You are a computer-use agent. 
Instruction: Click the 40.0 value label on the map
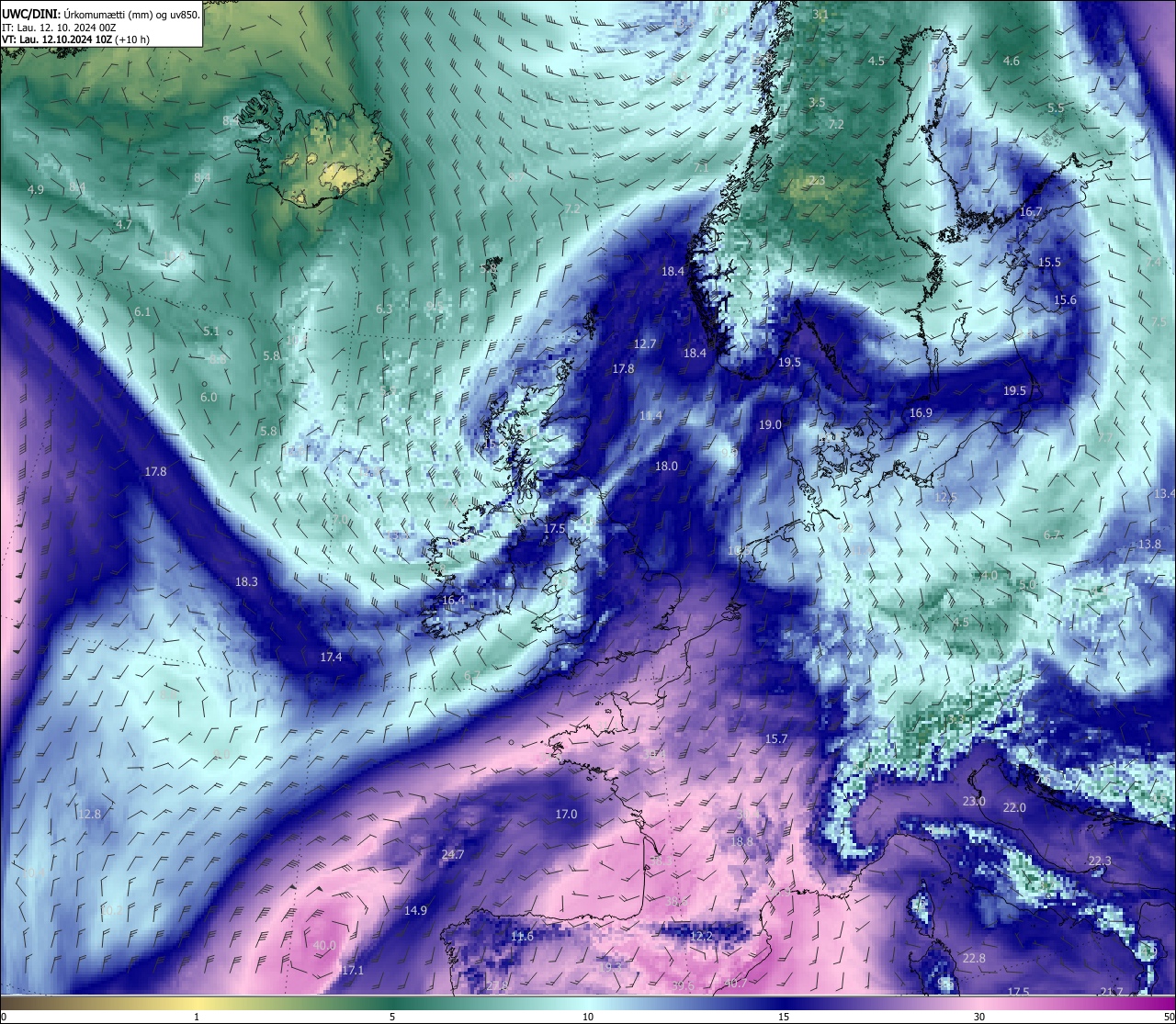(x=324, y=945)
